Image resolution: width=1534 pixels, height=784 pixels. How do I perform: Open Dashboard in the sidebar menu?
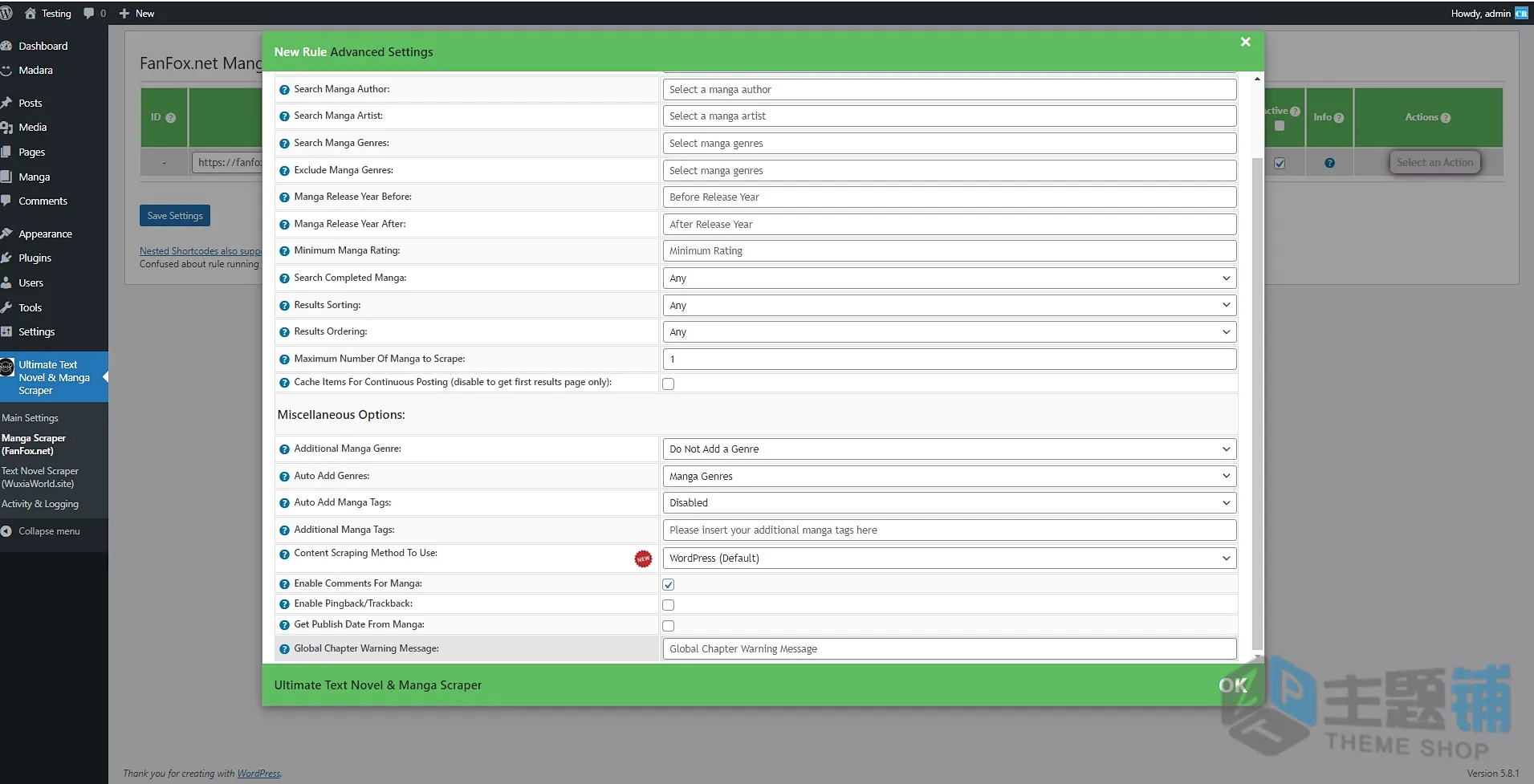43,46
